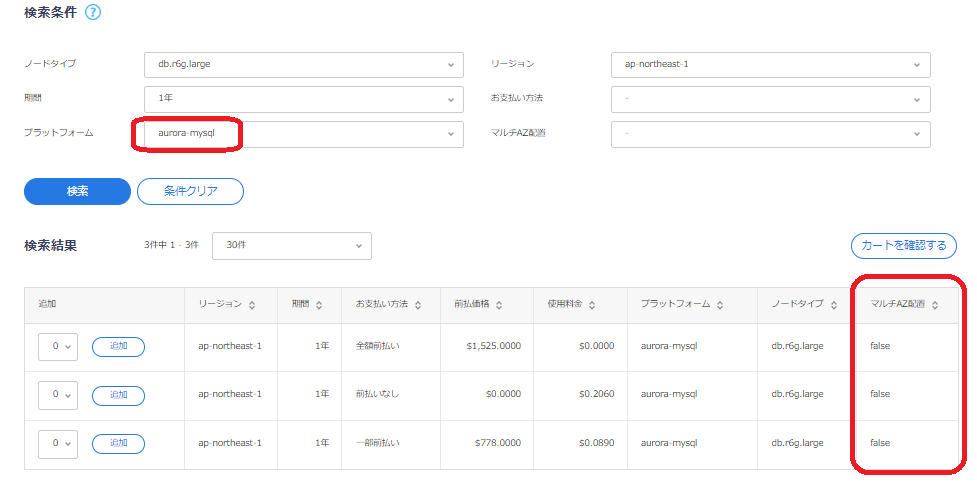The image size is (977, 482).
Task: Click 追加 button in 一部前払い row
Action: (x=118, y=443)
